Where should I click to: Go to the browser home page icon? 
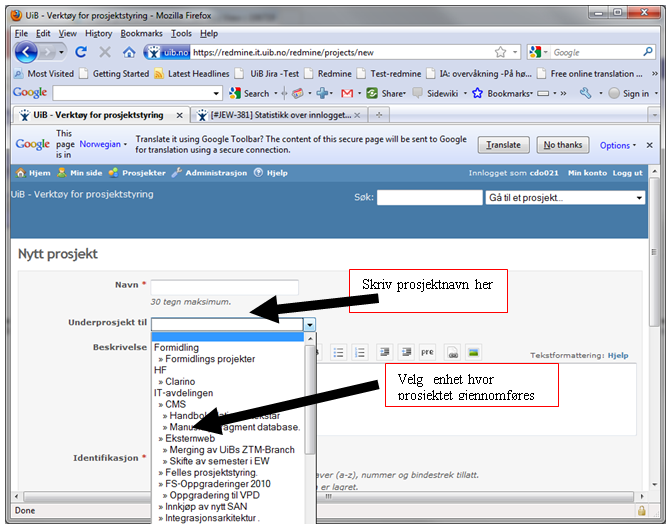129,52
